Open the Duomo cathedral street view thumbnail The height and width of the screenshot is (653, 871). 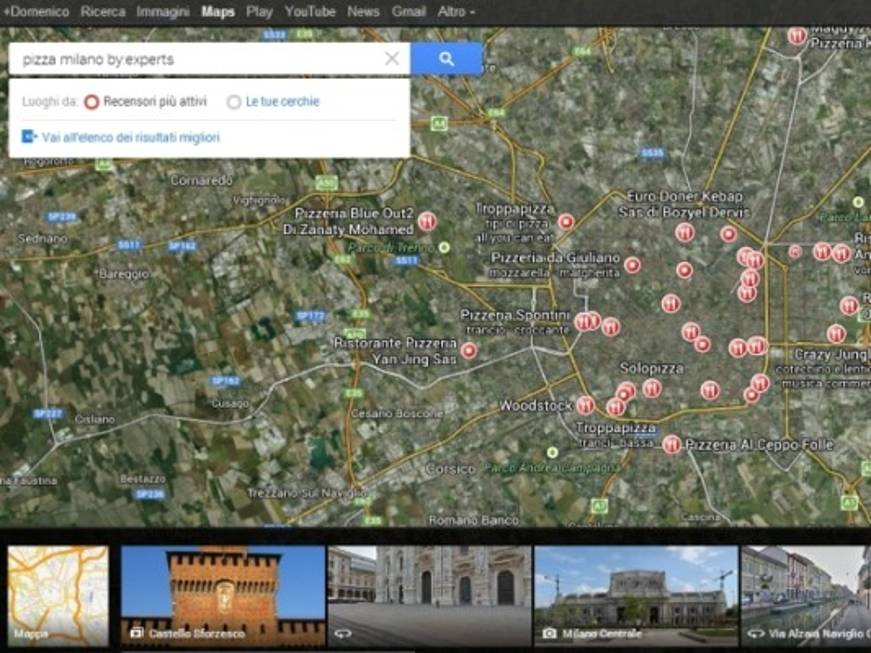[429, 596]
